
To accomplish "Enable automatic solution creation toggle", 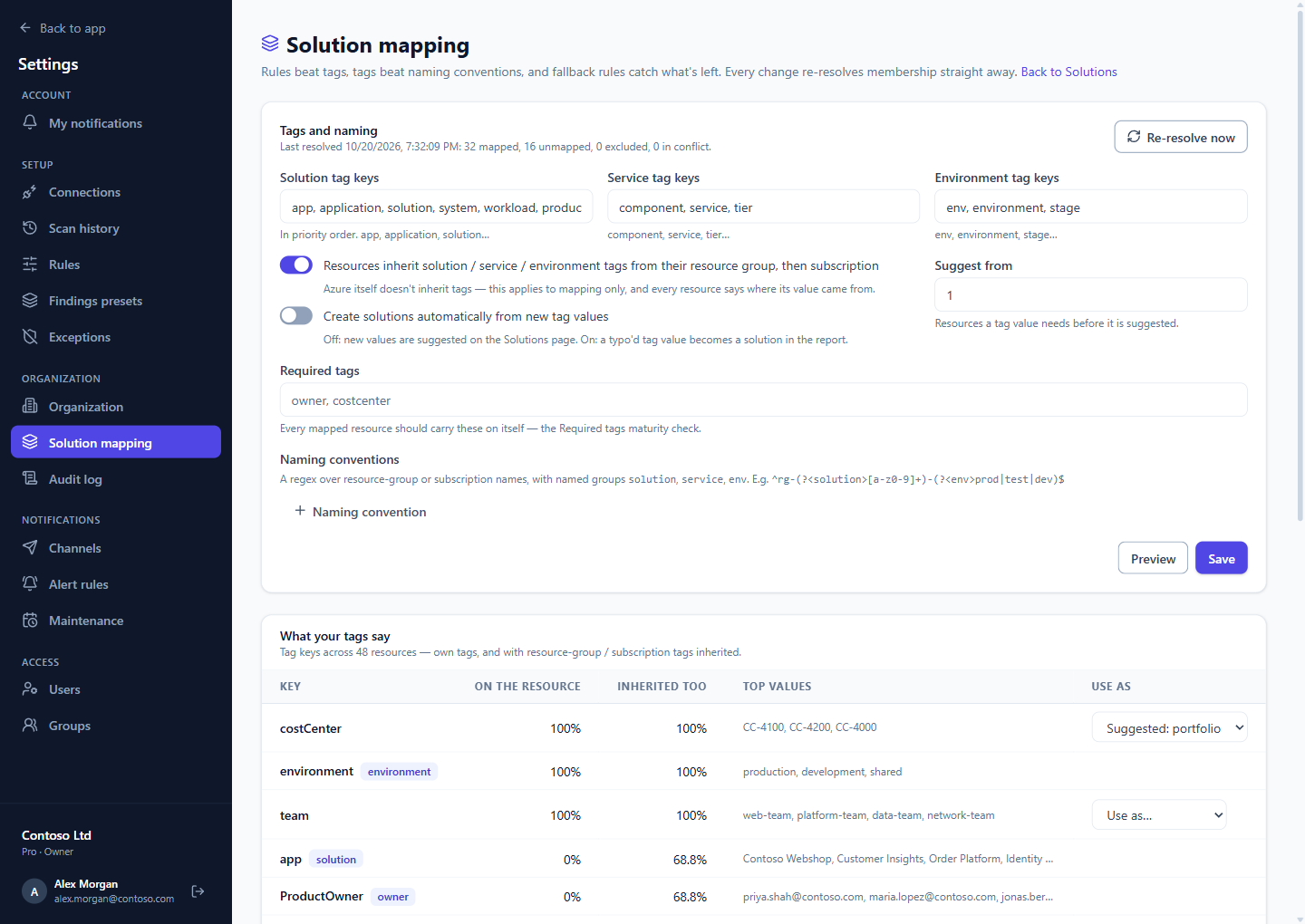I will click(x=296, y=315).
